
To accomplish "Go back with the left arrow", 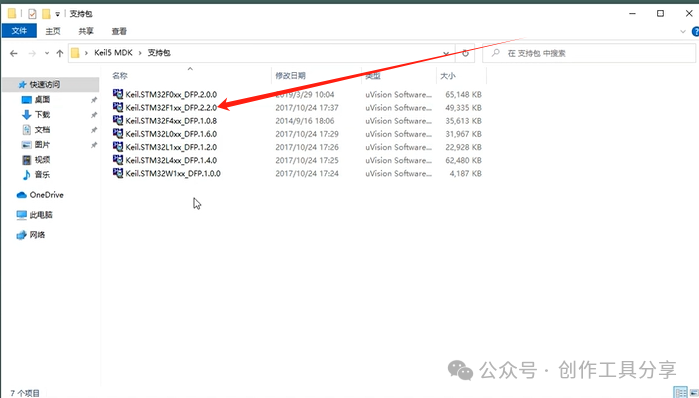I will [14, 53].
